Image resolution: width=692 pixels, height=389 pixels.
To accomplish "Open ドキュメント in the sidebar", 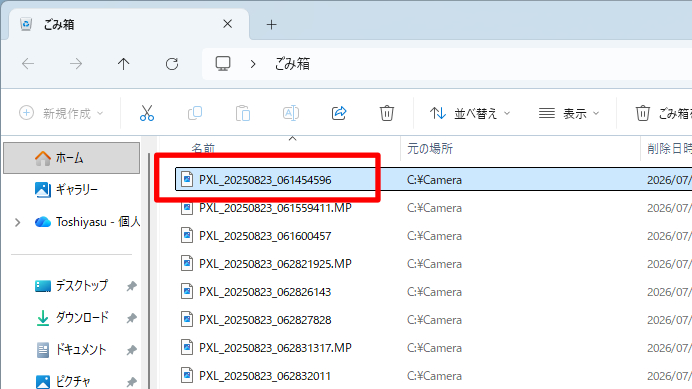I will pos(71,350).
